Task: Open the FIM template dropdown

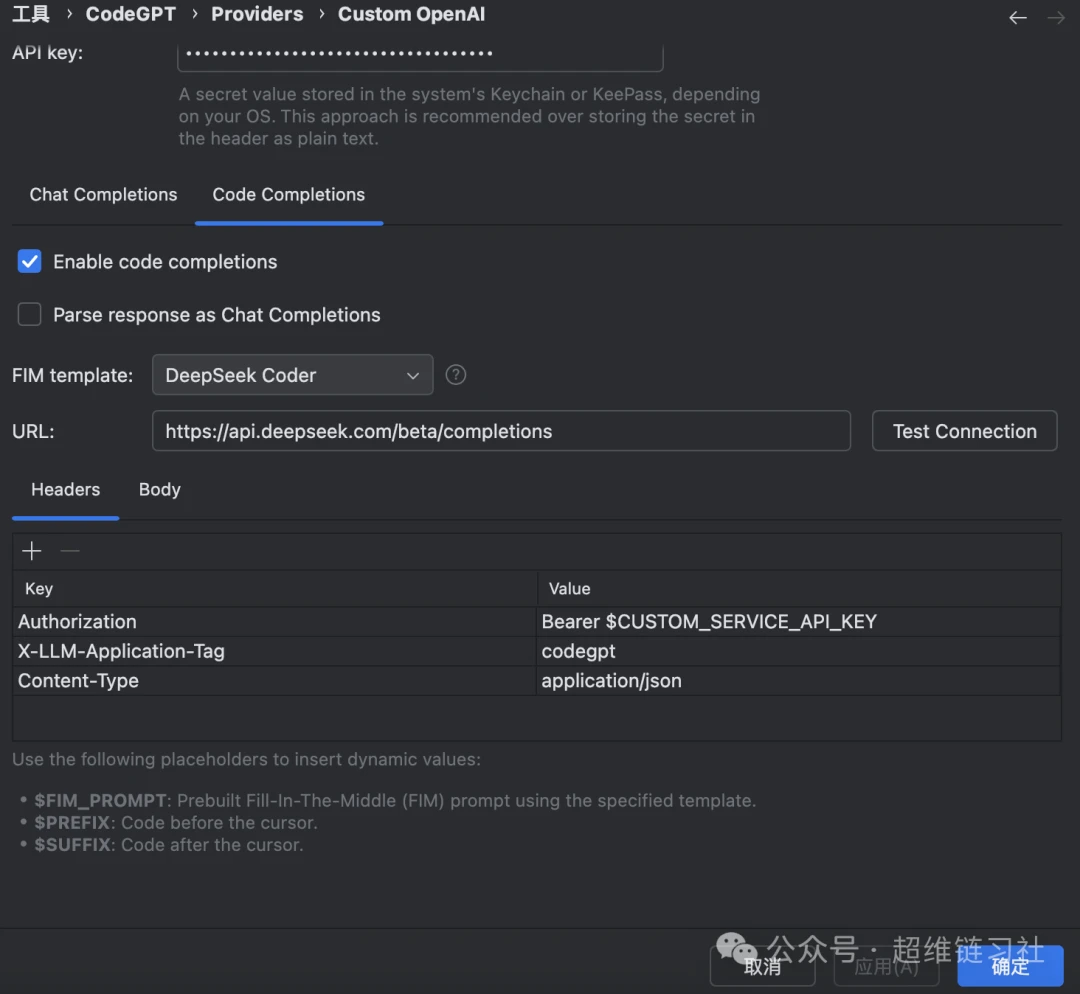Action: tap(293, 375)
